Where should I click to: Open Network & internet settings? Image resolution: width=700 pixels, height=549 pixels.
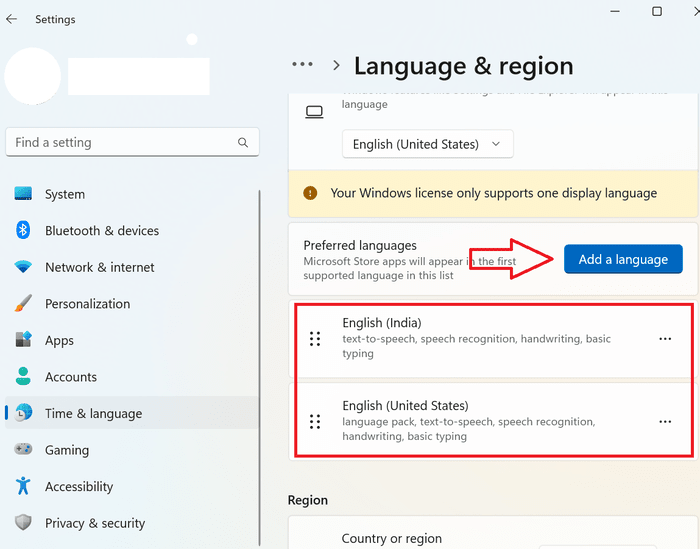(132, 267)
